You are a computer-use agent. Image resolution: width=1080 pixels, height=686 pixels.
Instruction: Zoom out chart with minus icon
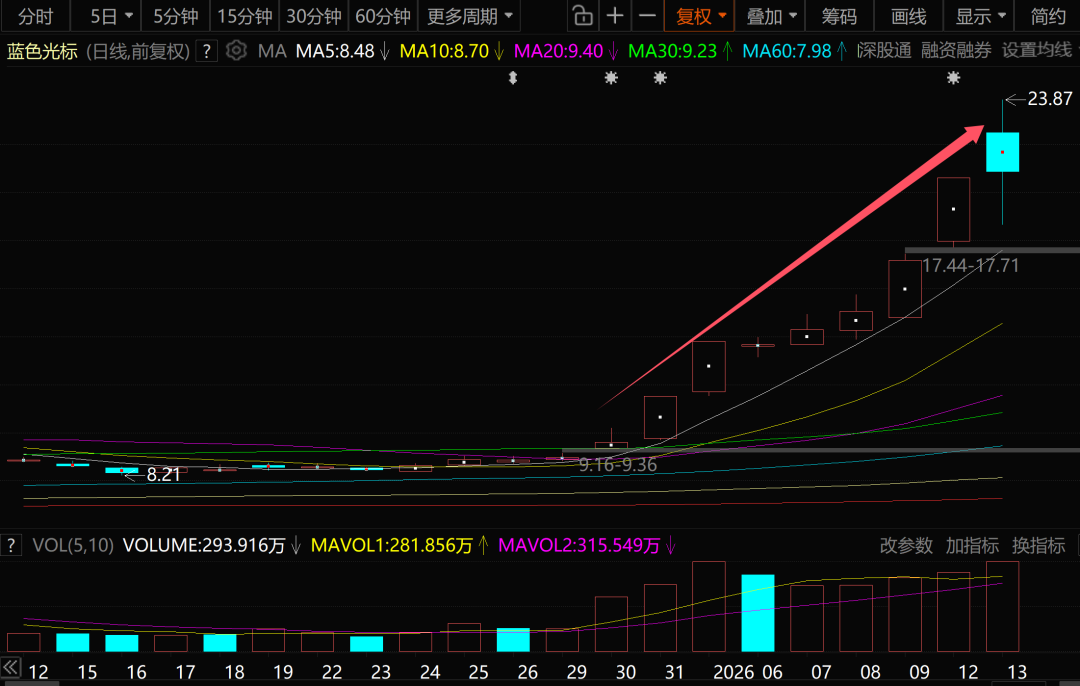point(648,16)
